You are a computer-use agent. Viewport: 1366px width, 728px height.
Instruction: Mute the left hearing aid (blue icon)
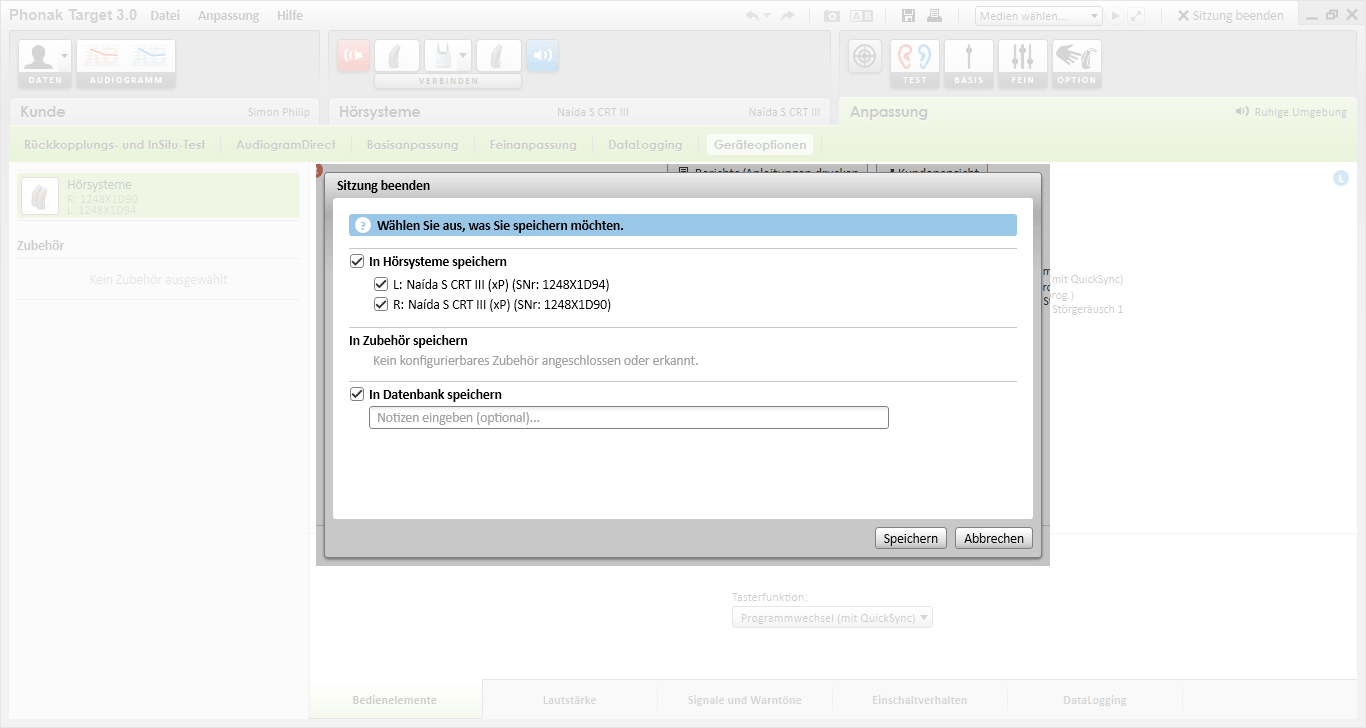(542, 56)
